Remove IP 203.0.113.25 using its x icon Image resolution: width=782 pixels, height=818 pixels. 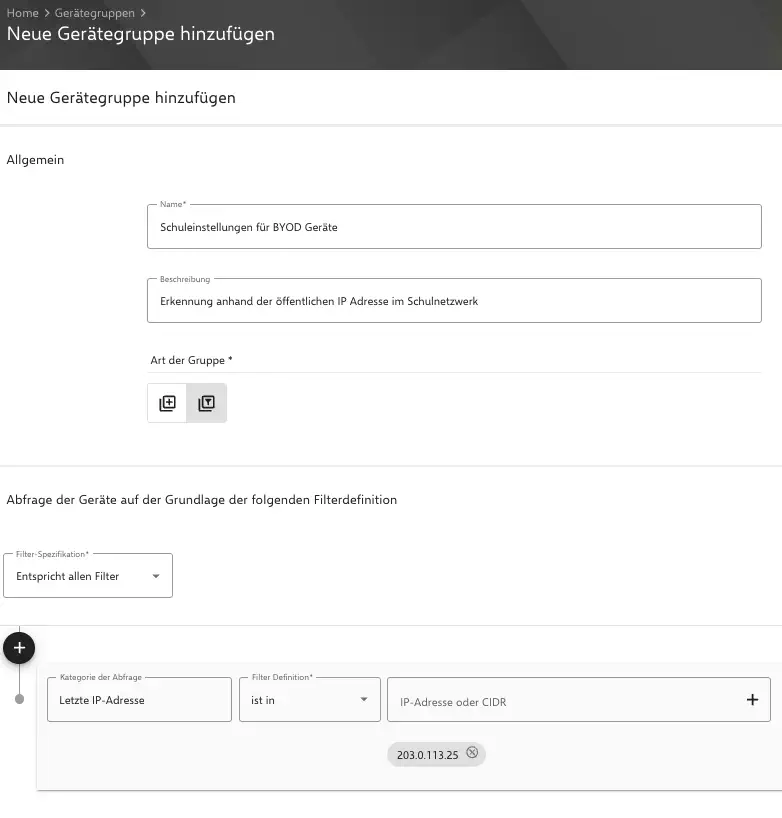pos(470,754)
